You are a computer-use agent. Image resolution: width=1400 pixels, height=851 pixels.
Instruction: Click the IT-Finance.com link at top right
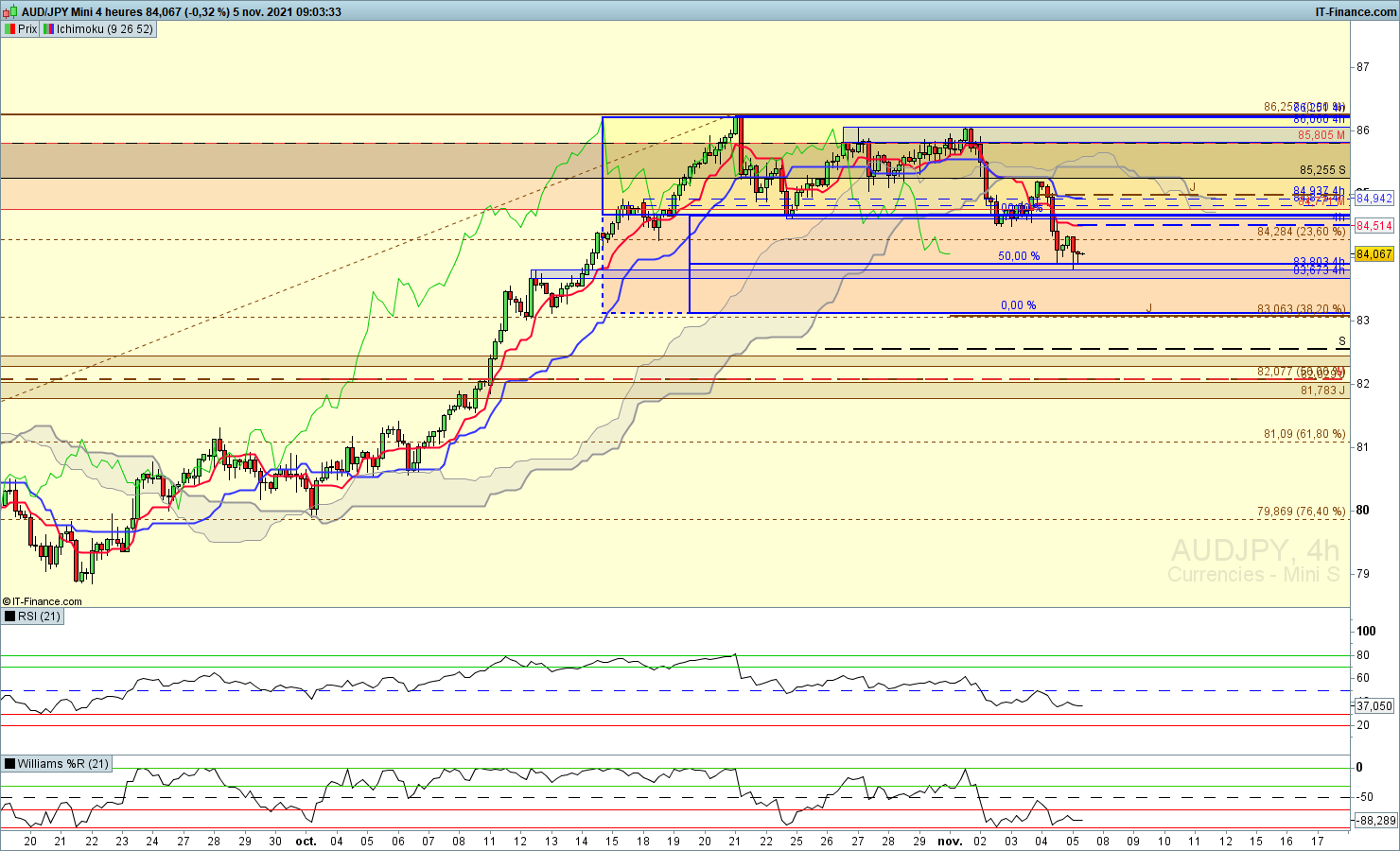1356,12
